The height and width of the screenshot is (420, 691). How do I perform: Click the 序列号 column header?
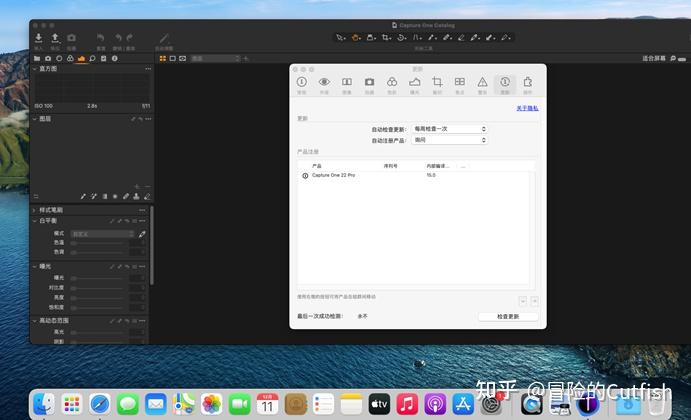click(x=390, y=166)
